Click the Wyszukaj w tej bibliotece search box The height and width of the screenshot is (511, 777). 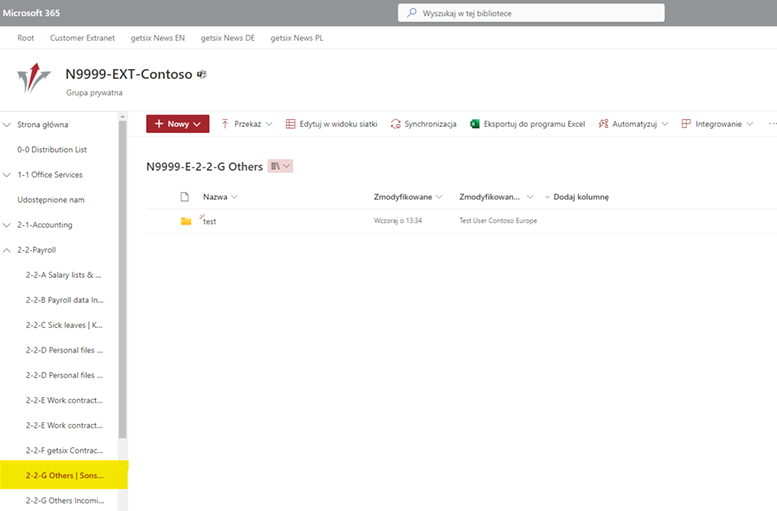(531, 13)
